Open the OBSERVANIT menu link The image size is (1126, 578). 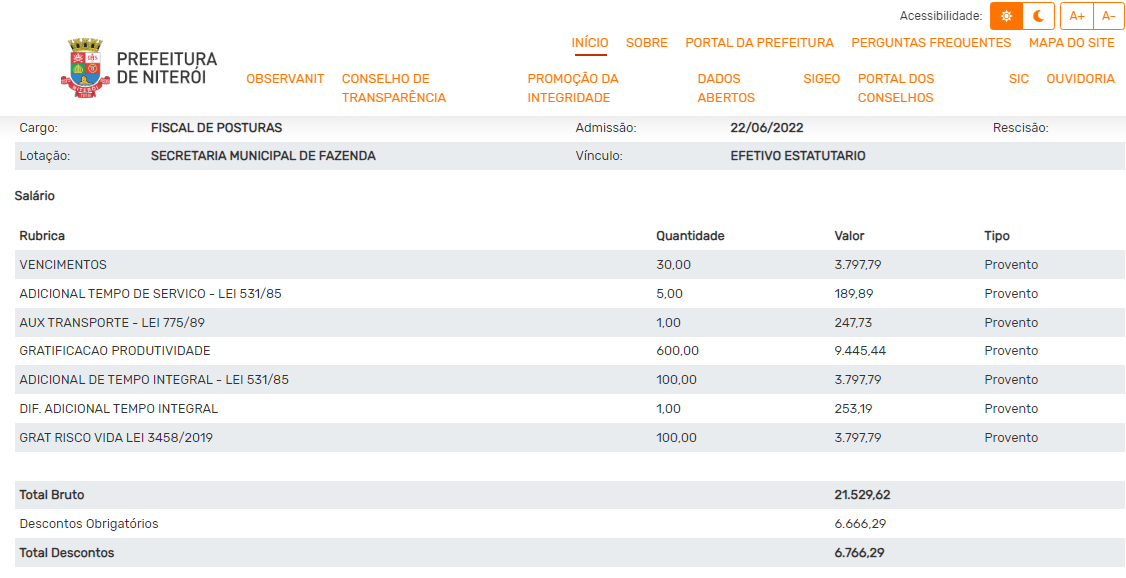285,79
